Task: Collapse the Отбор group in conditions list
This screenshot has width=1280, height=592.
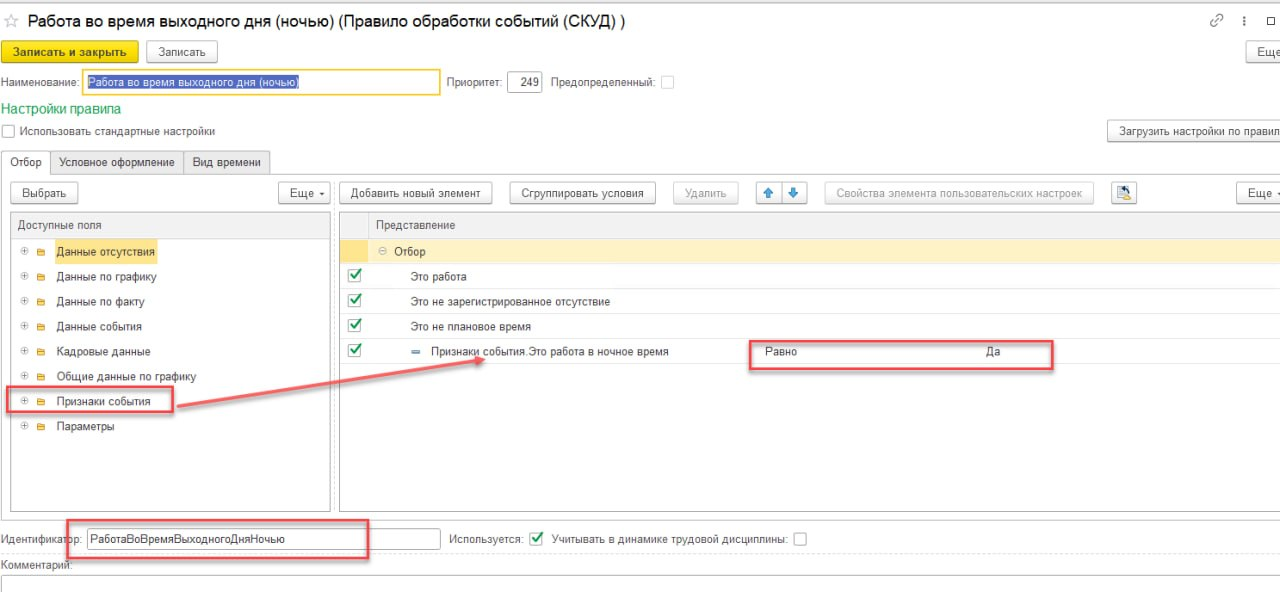Action: 383,252
